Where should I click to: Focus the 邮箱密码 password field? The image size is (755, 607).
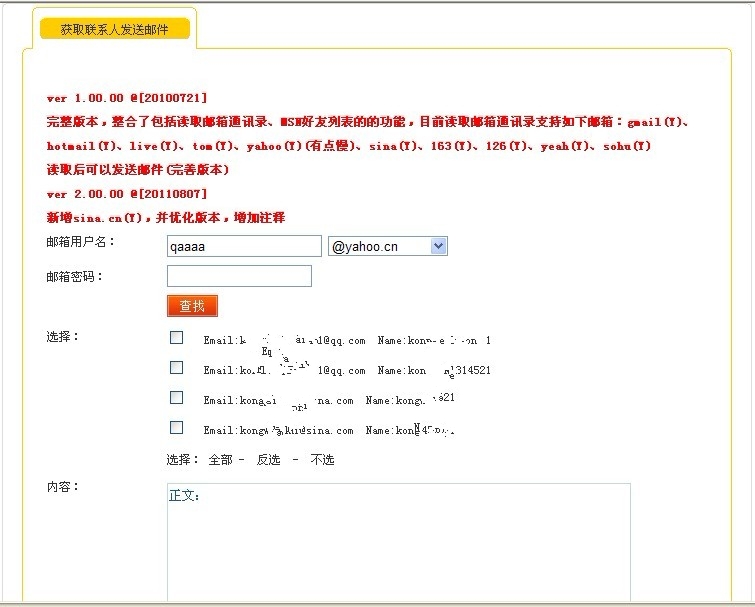[x=239, y=276]
